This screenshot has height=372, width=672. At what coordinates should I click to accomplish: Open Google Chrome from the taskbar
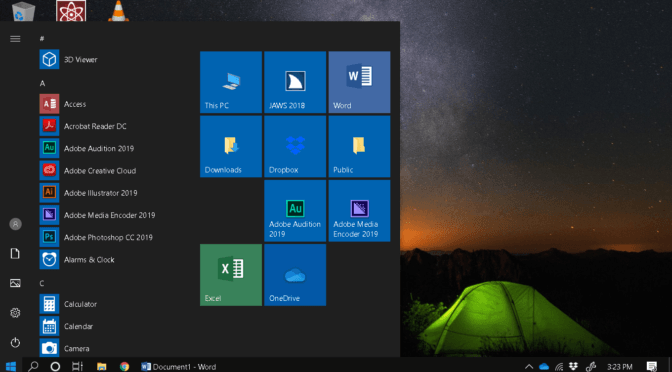pos(125,366)
